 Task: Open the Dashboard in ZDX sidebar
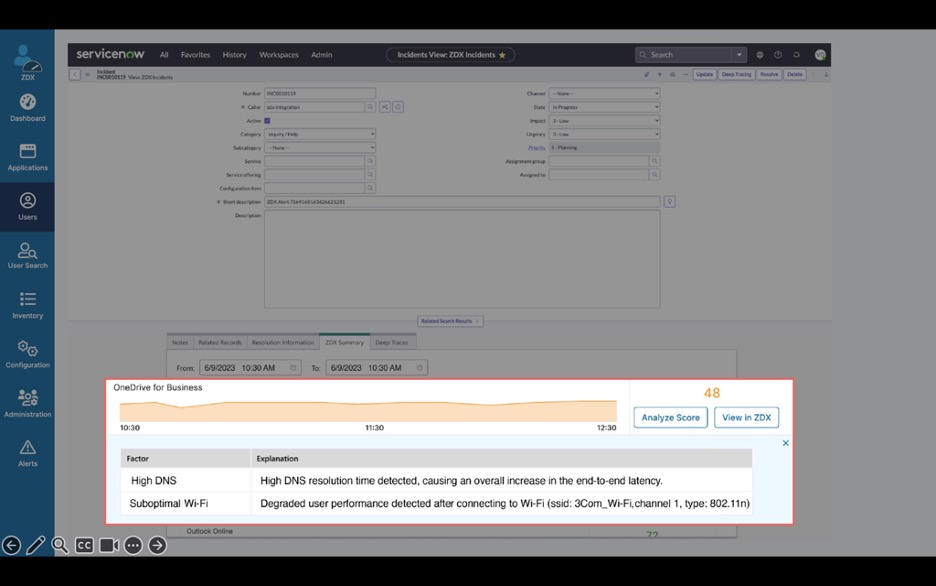point(27,108)
